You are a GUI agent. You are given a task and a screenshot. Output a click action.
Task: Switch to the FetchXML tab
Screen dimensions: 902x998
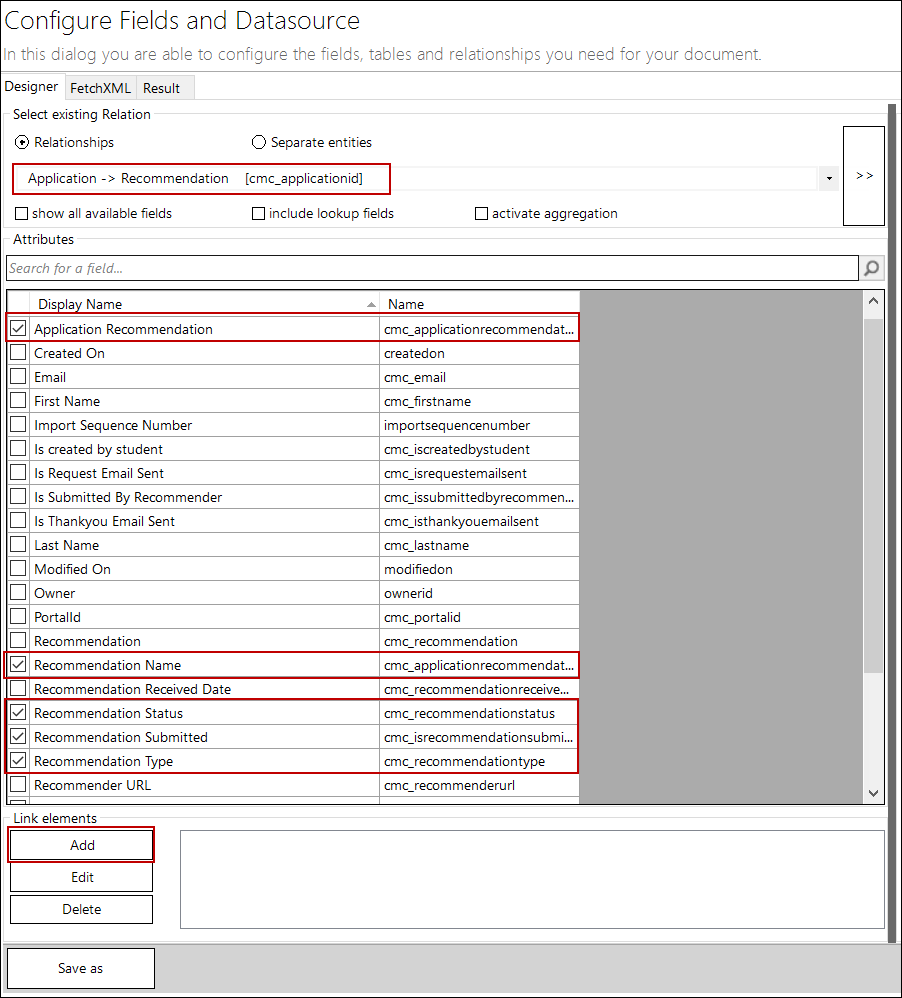100,88
